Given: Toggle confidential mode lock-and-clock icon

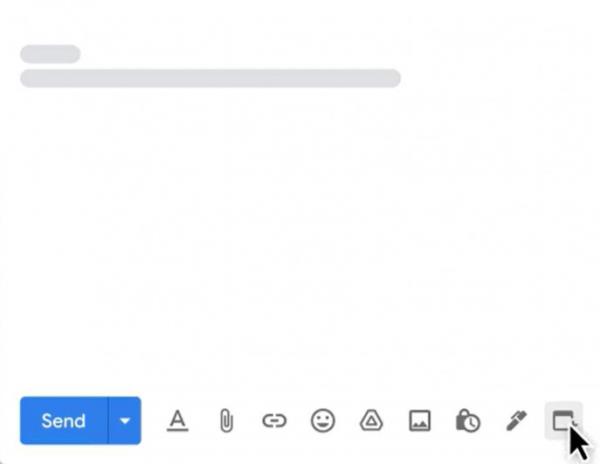Looking at the screenshot, I should [468, 421].
